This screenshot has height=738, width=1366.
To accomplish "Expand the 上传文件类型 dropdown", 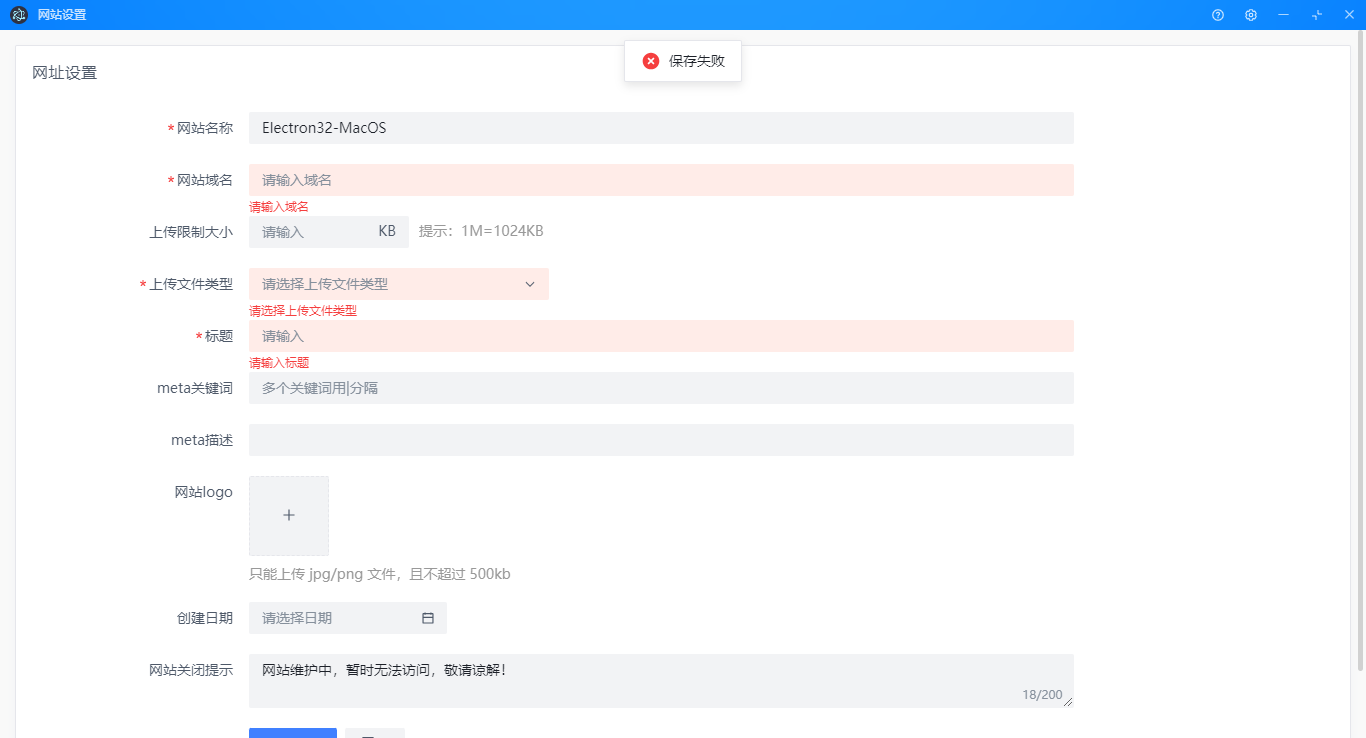I will pos(390,284).
